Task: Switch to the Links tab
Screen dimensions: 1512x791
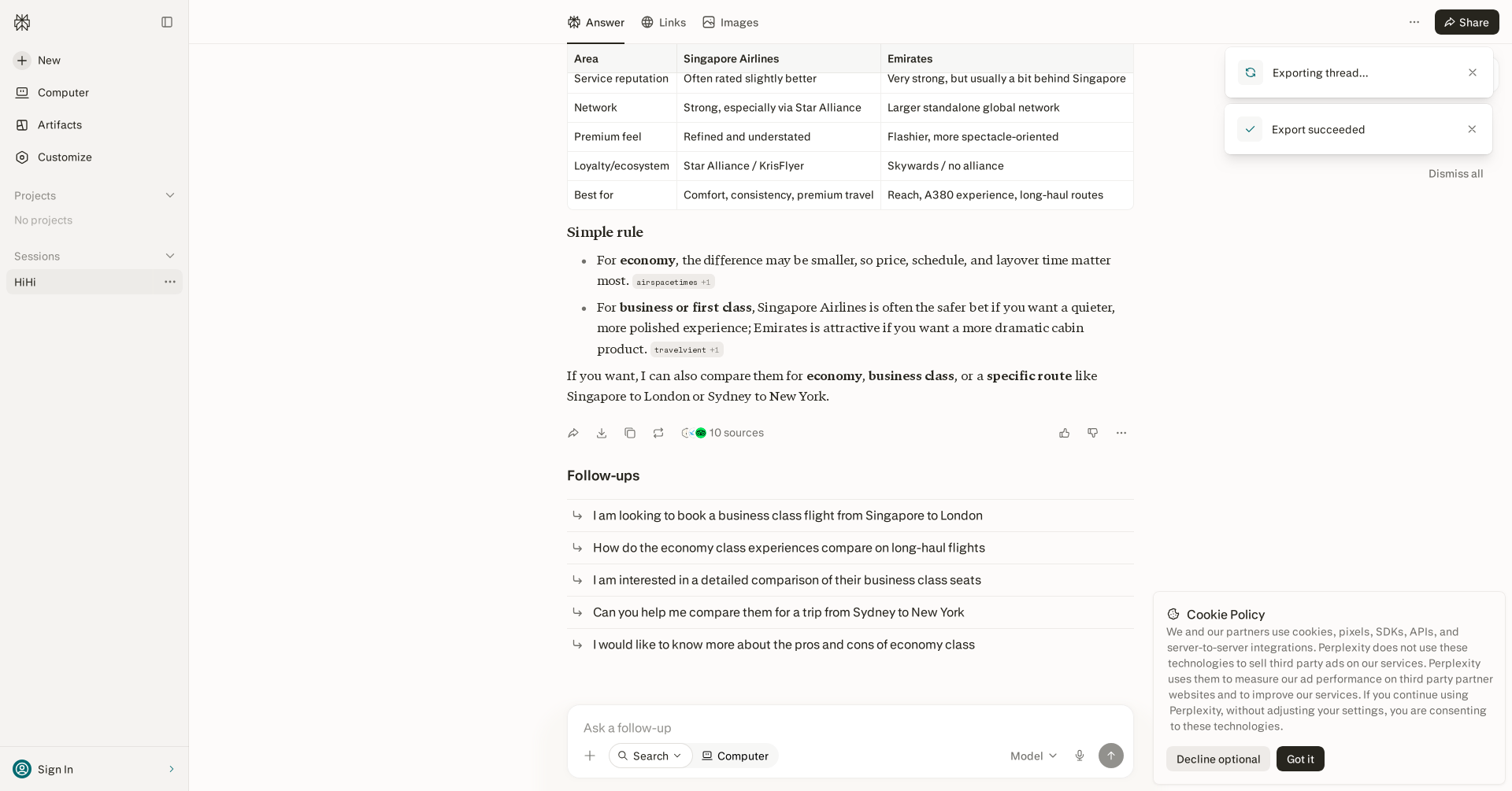Action: (663, 22)
